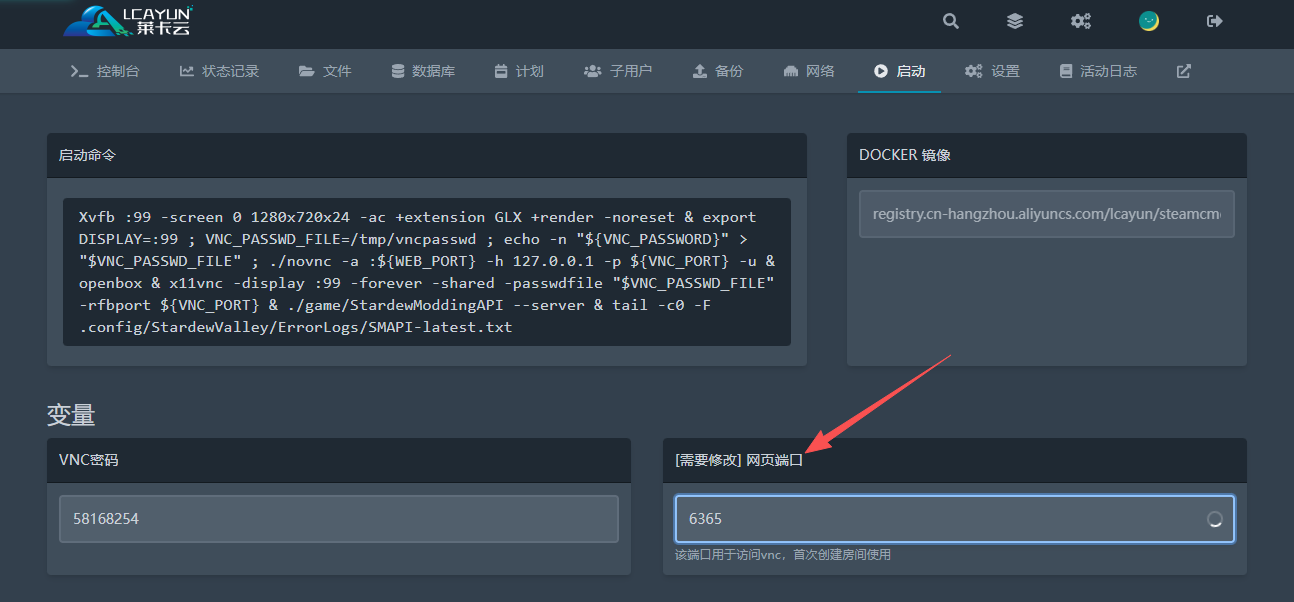The height and width of the screenshot is (602, 1294).
Task: Click the user avatar icon
Action: [x=1149, y=21]
